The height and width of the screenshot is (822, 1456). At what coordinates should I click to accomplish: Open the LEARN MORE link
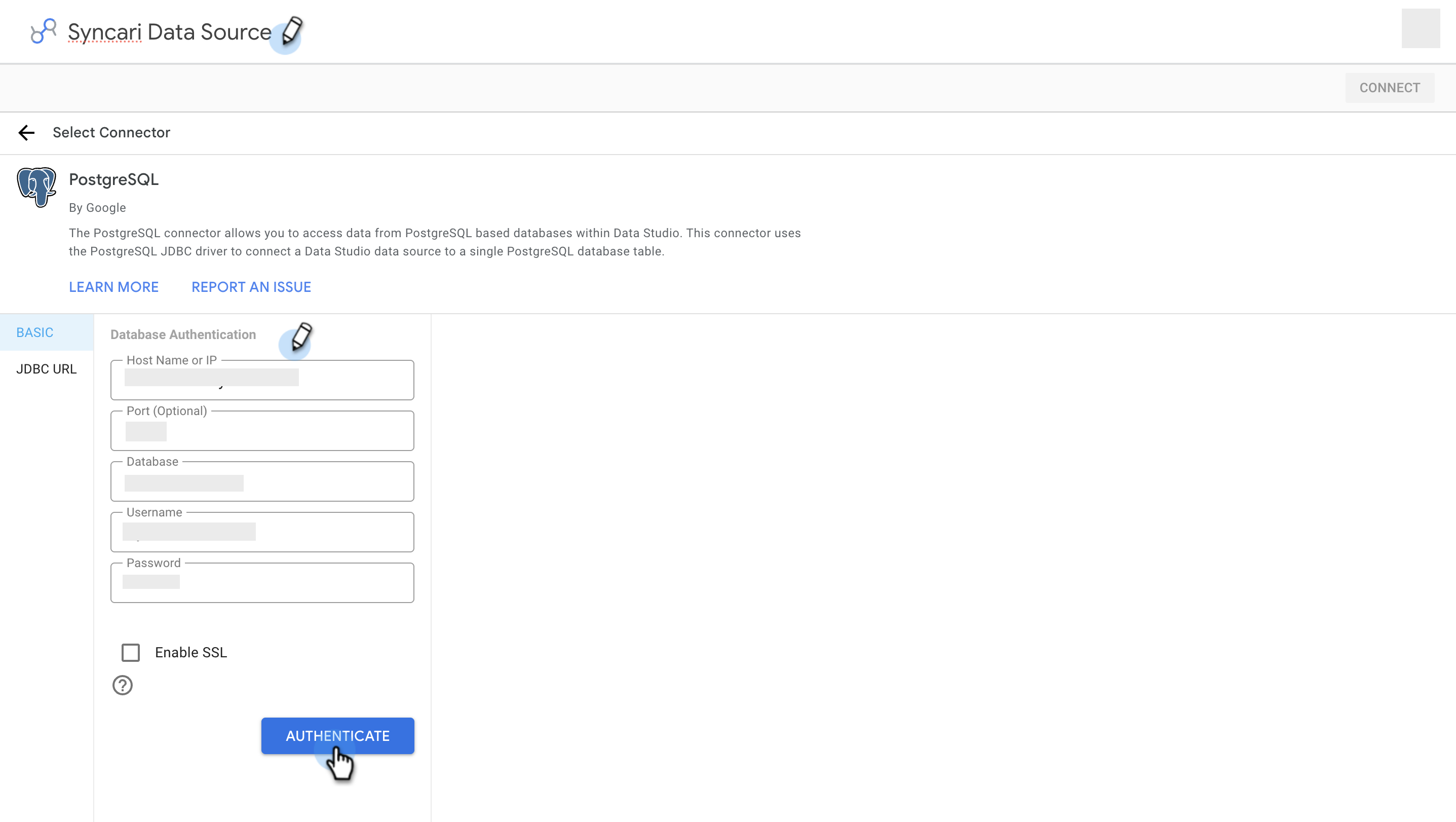click(x=113, y=287)
